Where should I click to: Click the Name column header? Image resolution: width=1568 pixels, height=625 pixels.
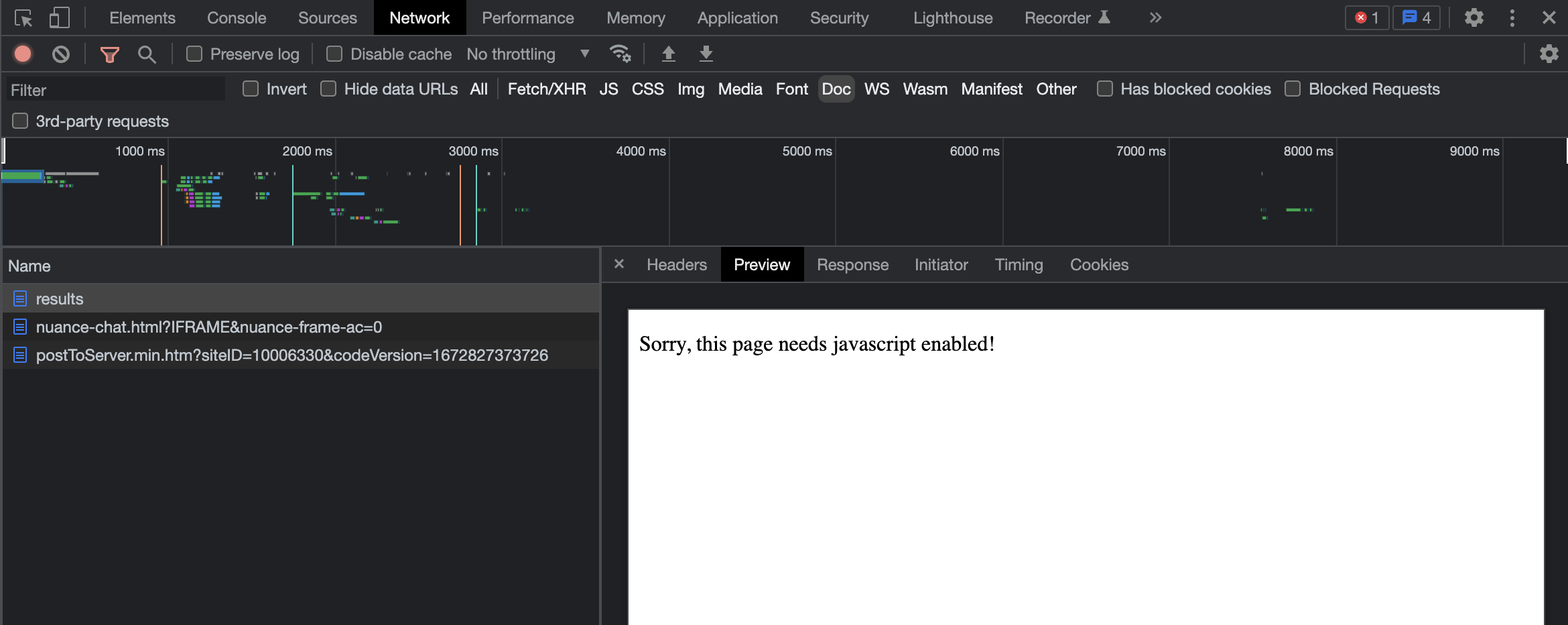[300, 266]
